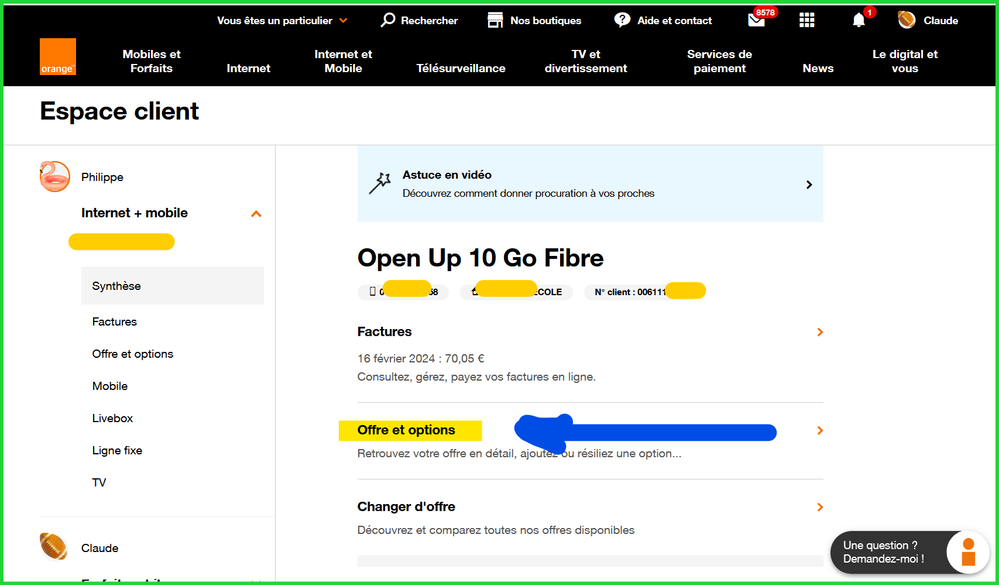999x585 pixels.
Task: Open the Astuce en vidéo chevron arrow
Action: click(x=809, y=184)
